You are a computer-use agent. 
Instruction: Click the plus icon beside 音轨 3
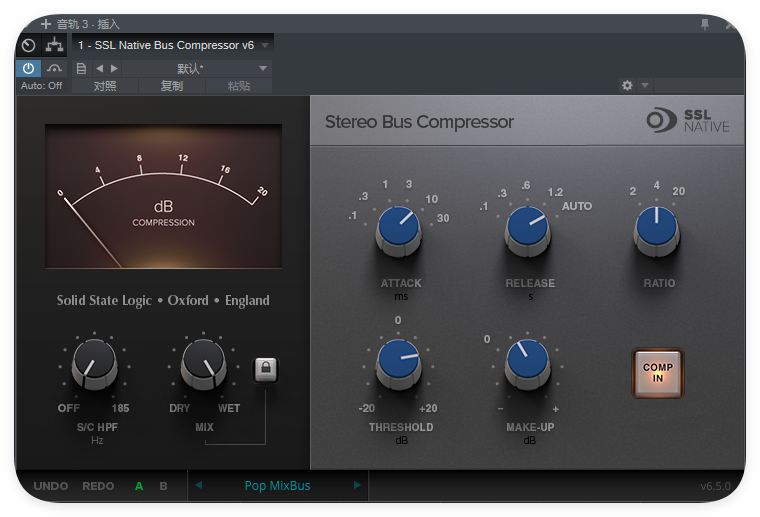coord(46,24)
